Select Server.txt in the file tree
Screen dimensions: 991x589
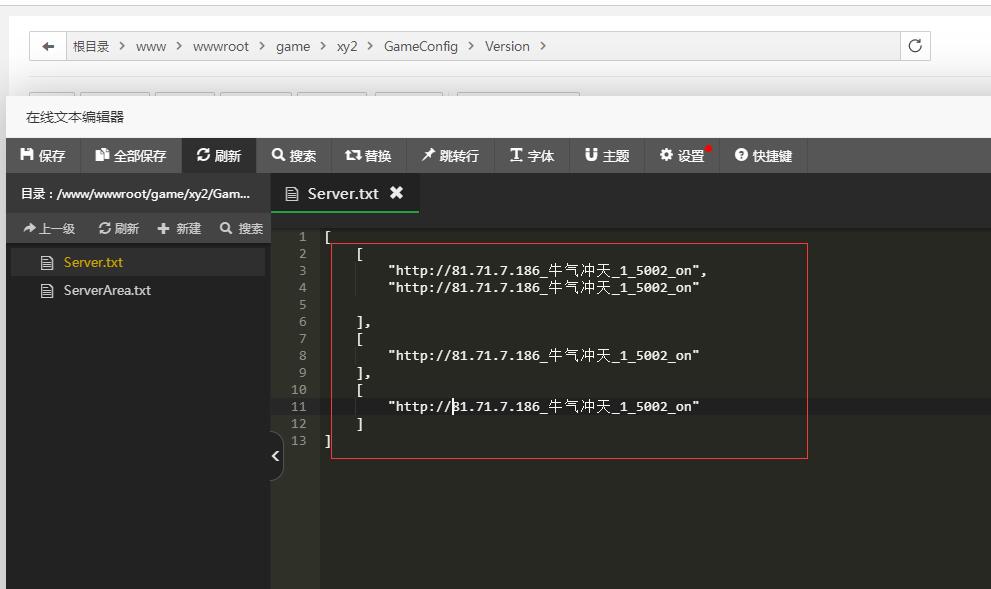93,263
